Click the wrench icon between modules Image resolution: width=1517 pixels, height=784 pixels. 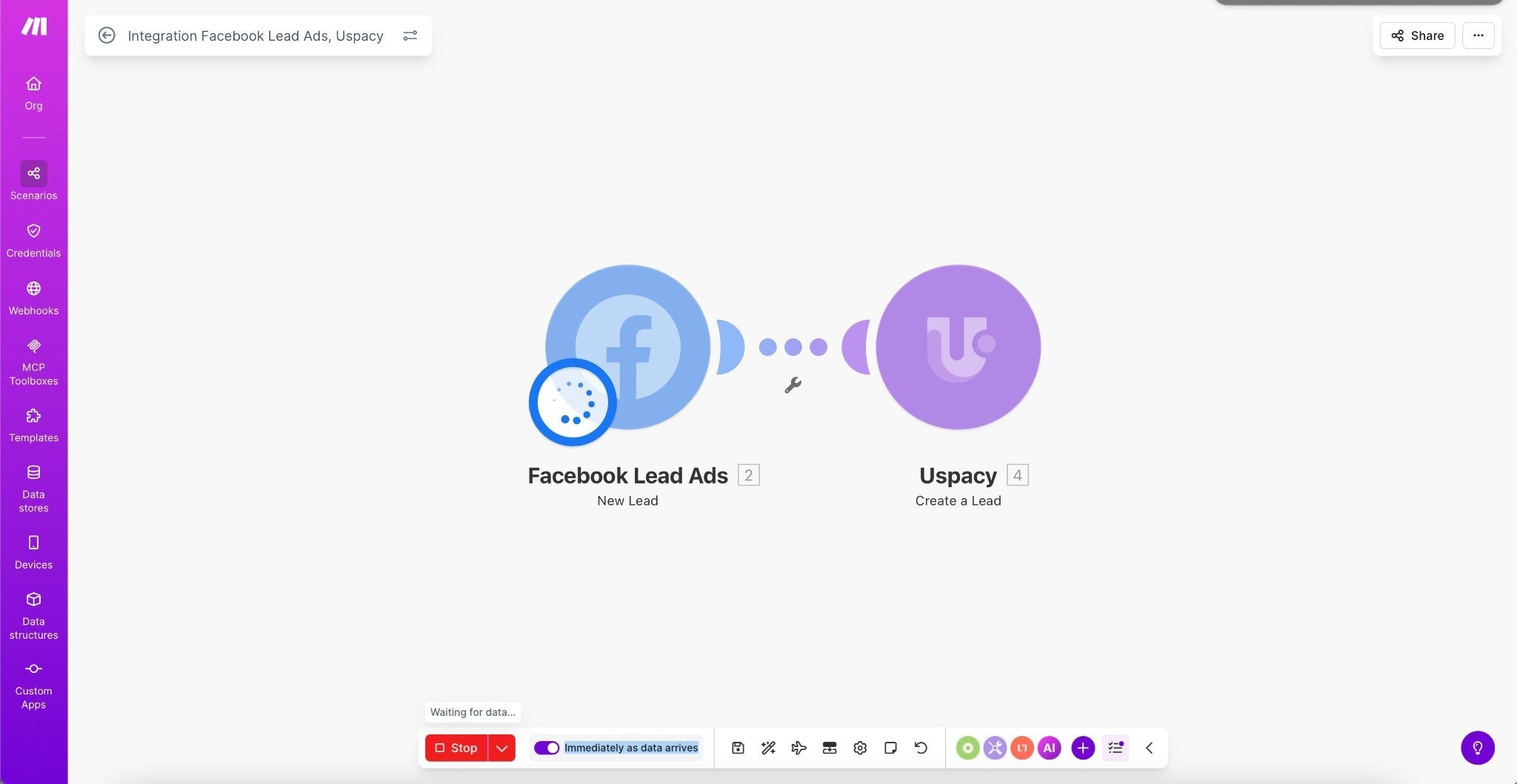(x=793, y=385)
